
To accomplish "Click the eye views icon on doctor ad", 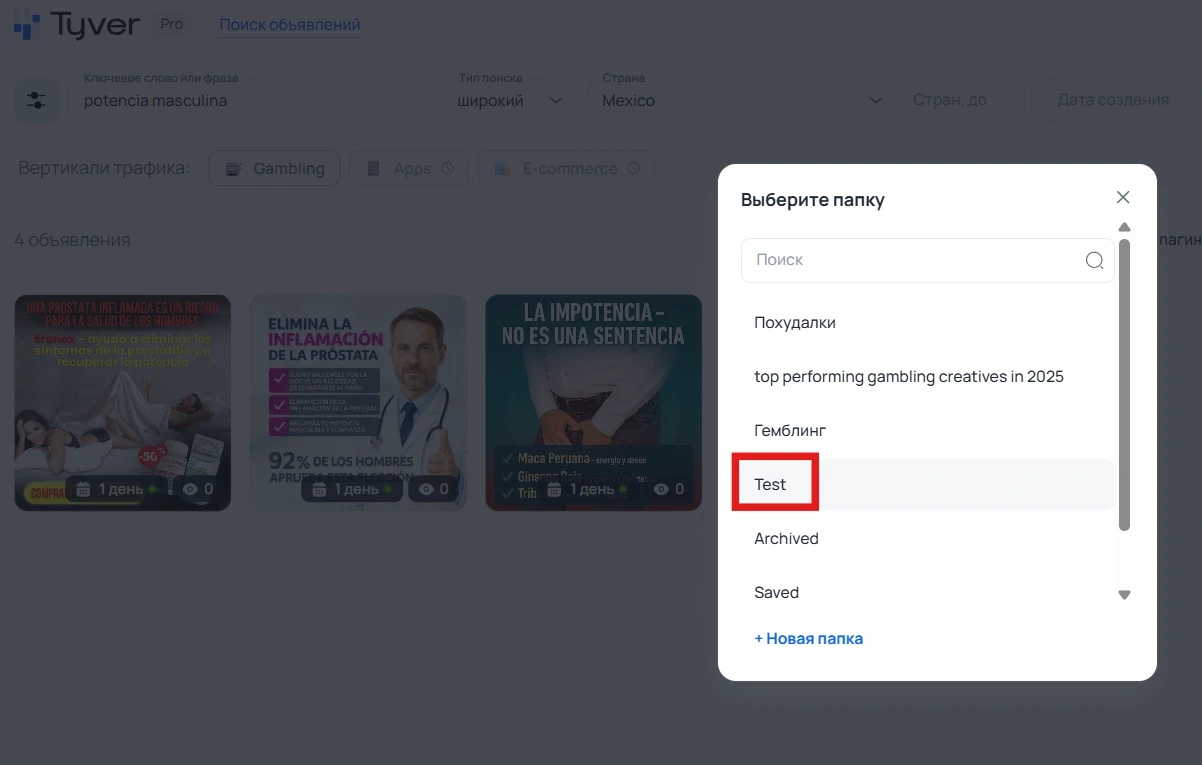I will click(426, 489).
